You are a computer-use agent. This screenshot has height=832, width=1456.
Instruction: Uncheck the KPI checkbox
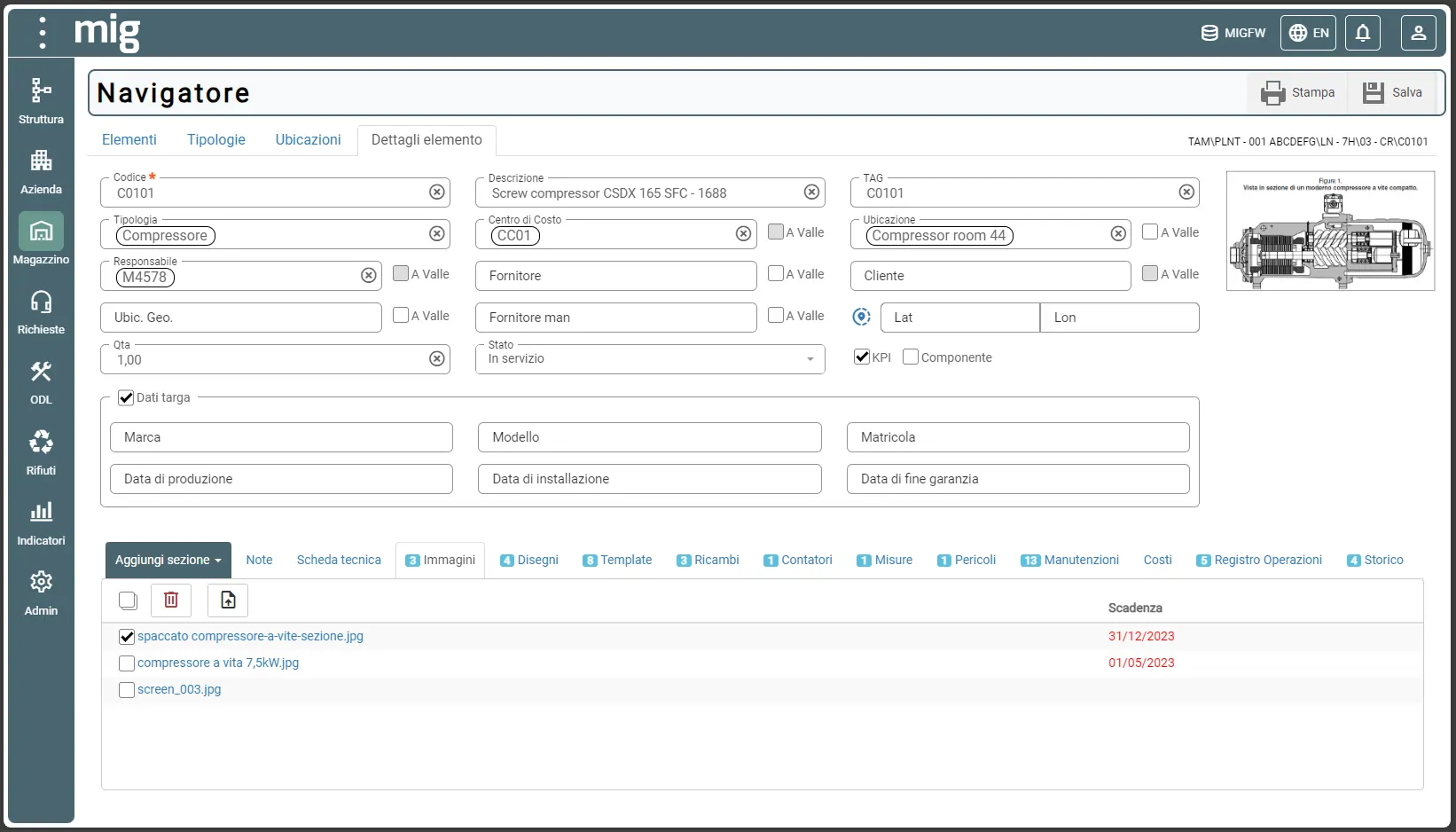(x=862, y=357)
